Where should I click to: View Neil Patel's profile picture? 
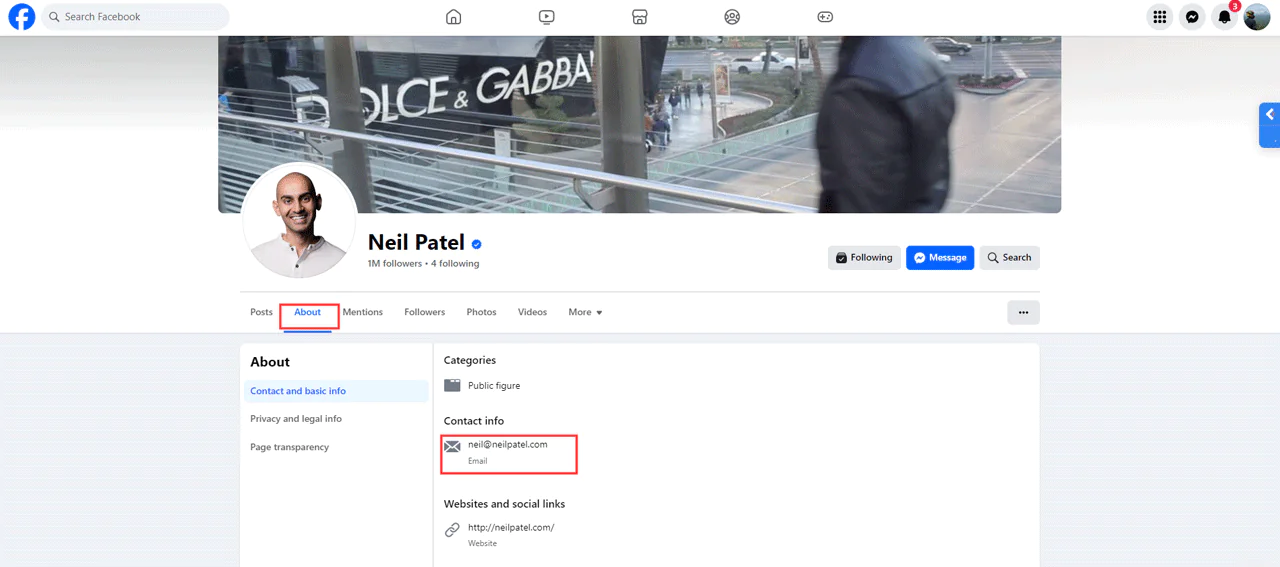point(299,220)
